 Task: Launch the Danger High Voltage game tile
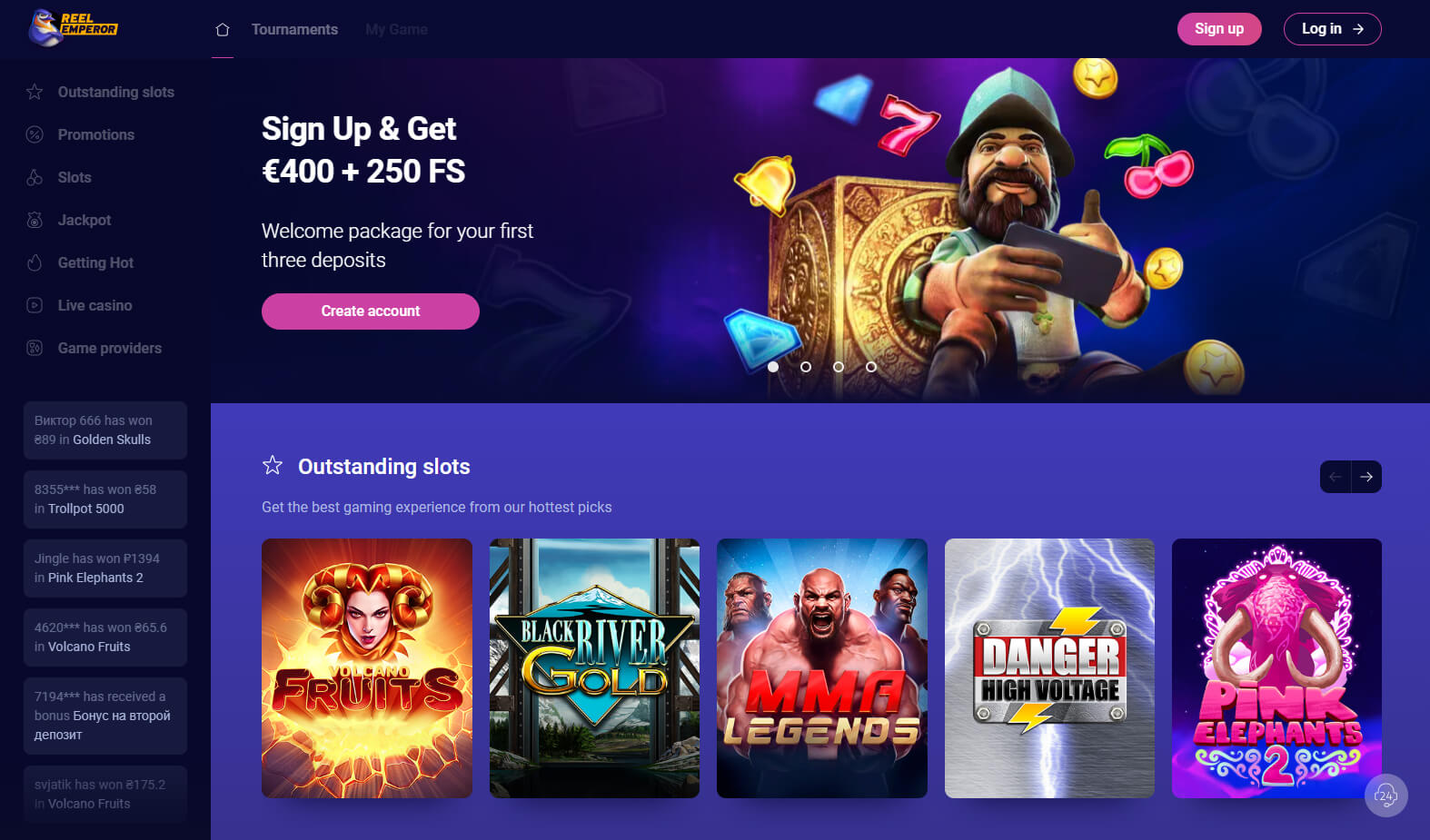click(1049, 668)
